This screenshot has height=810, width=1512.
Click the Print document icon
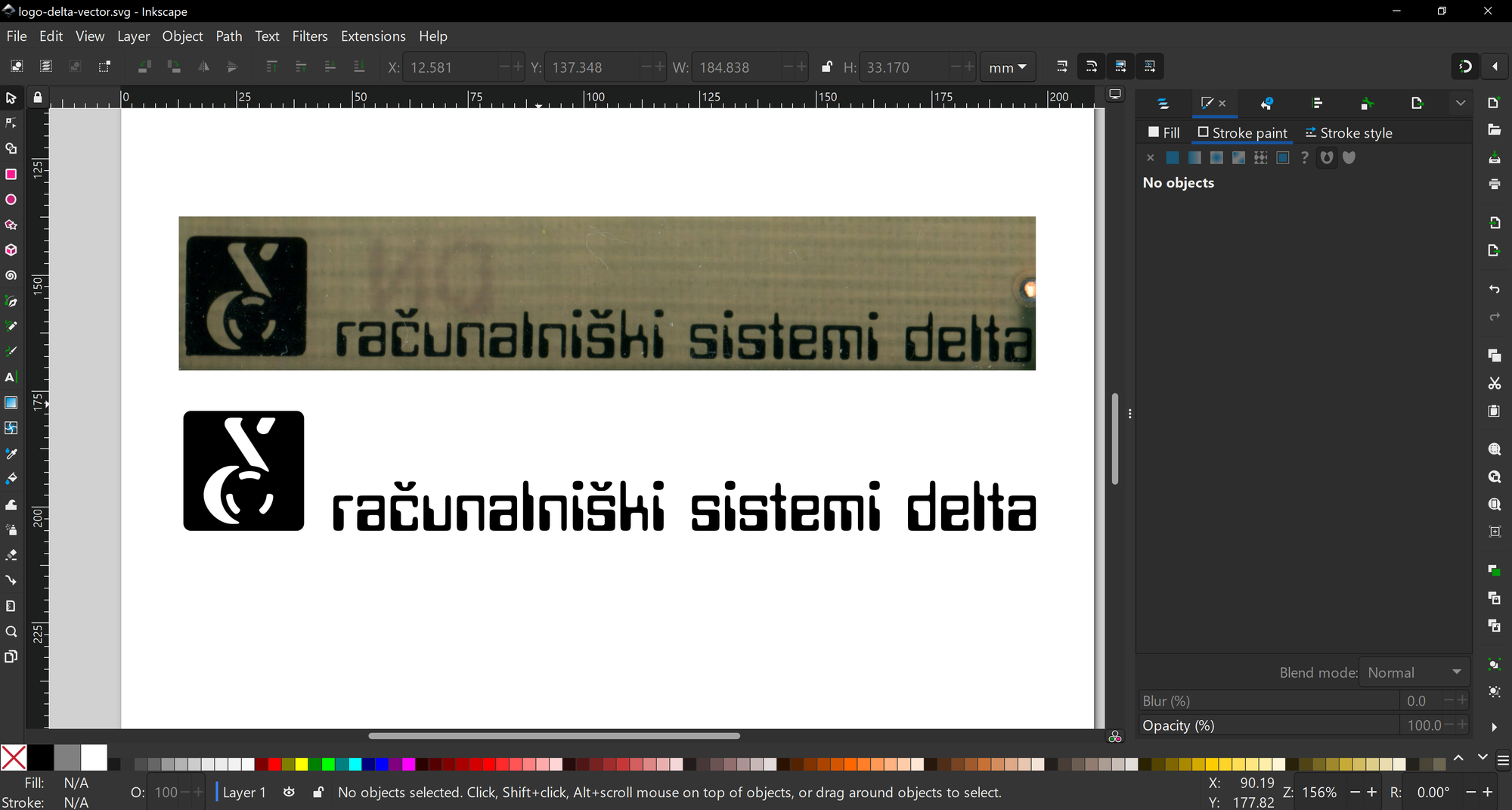[x=1494, y=184]
